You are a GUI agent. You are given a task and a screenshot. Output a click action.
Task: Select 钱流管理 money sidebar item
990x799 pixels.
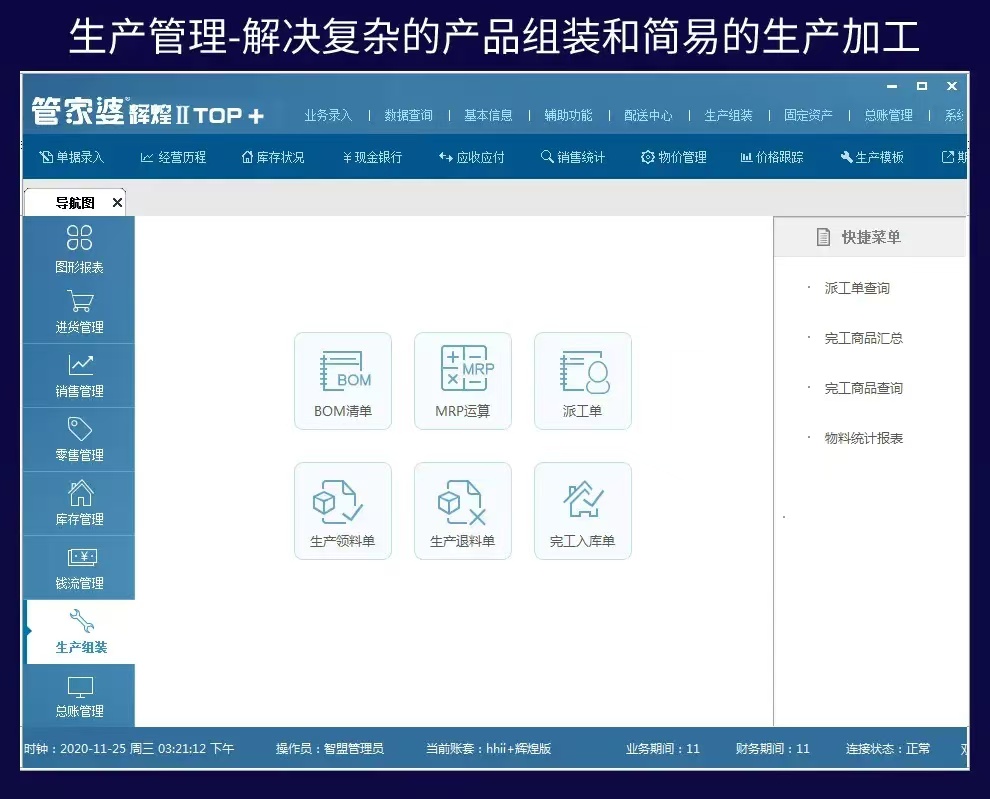pyautogui.click(x=79, y=568)
